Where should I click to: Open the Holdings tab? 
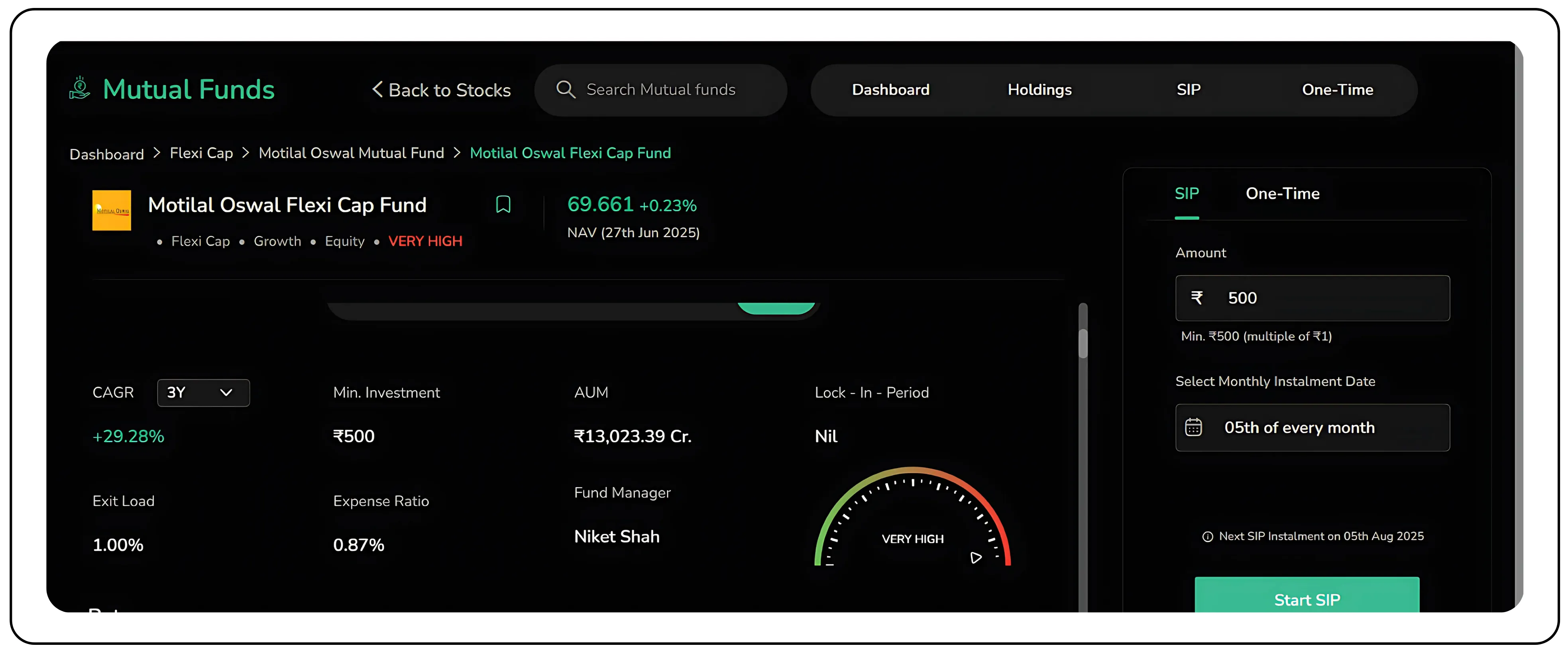1039,90
